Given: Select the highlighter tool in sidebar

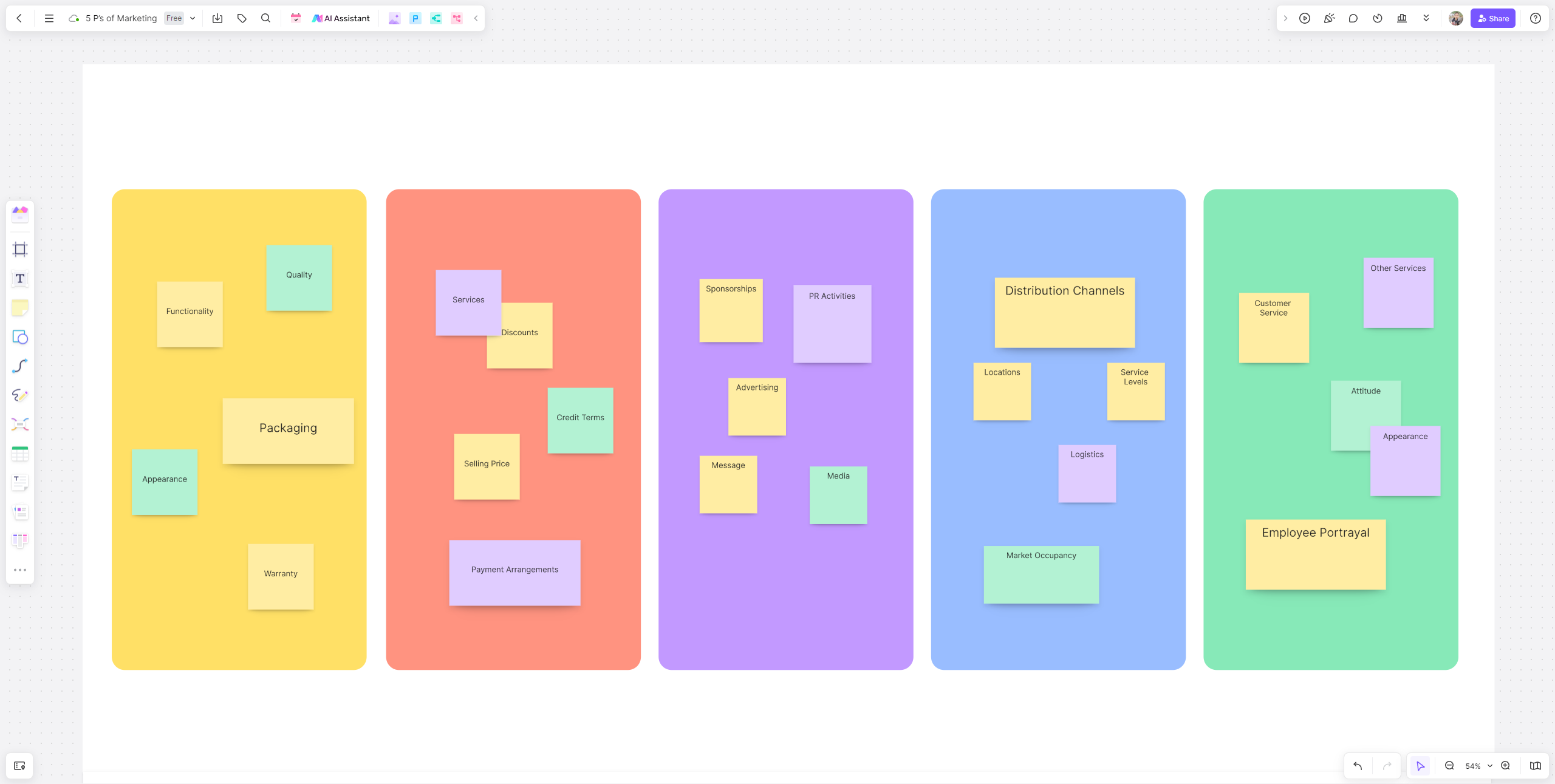Looking at the screenshot, I should tap(20, 396).
